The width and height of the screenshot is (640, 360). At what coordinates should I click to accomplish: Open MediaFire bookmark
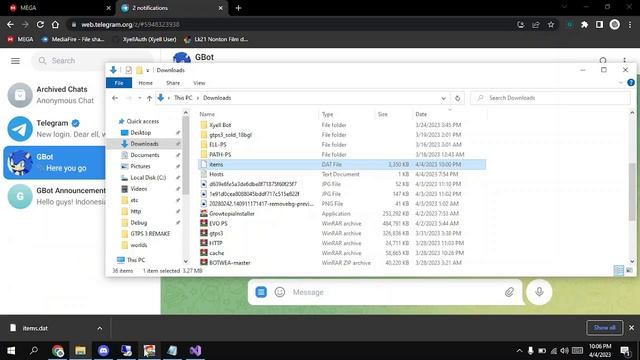[x=73, y=39]
